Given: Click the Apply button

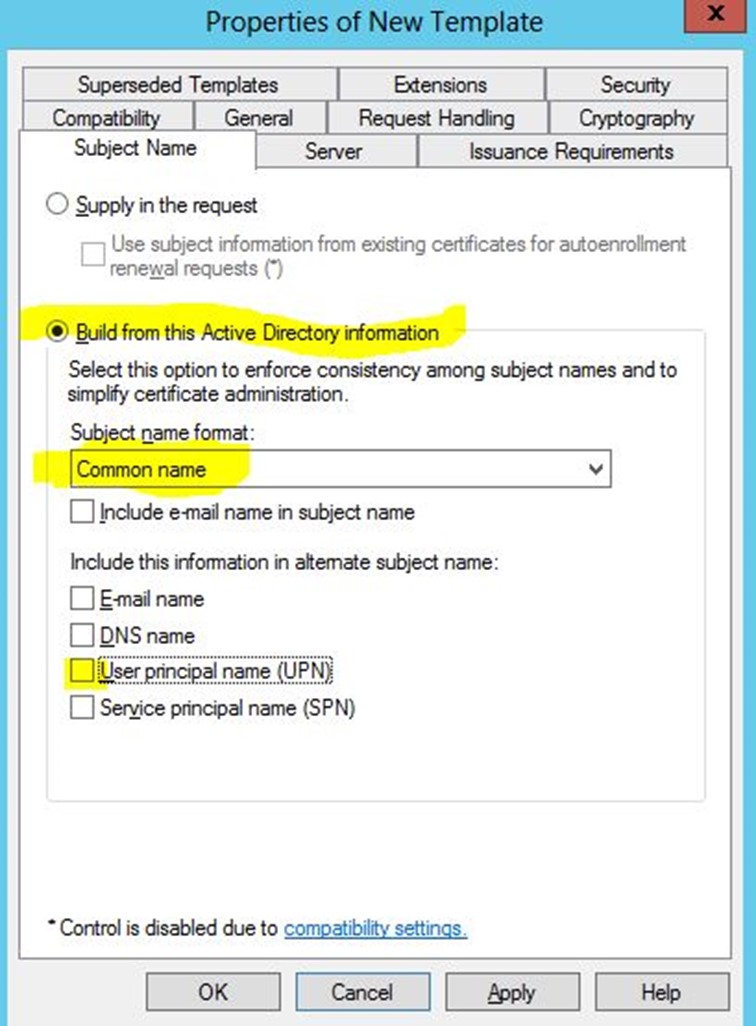Looking at the screenshot, I should coord(513,992).
